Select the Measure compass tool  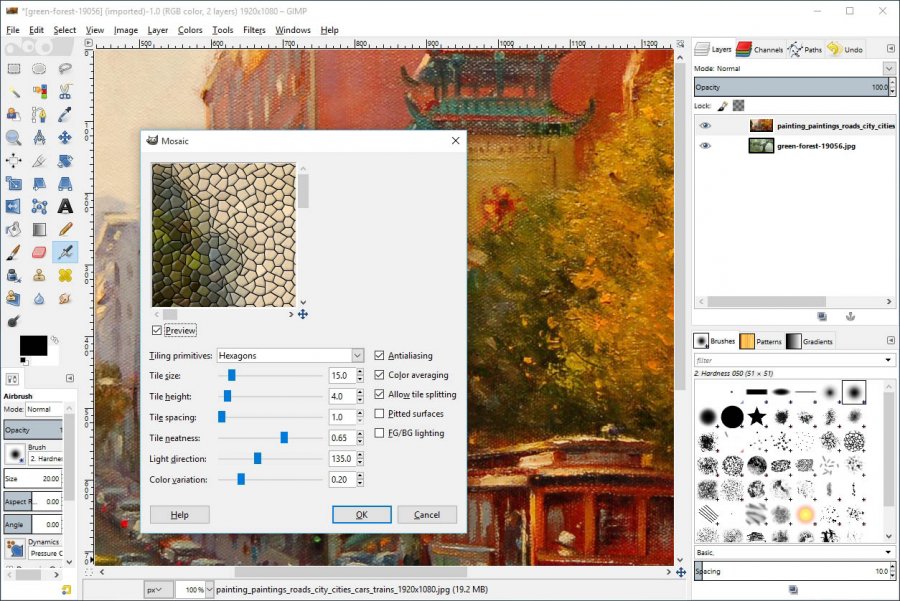(39, 138)
